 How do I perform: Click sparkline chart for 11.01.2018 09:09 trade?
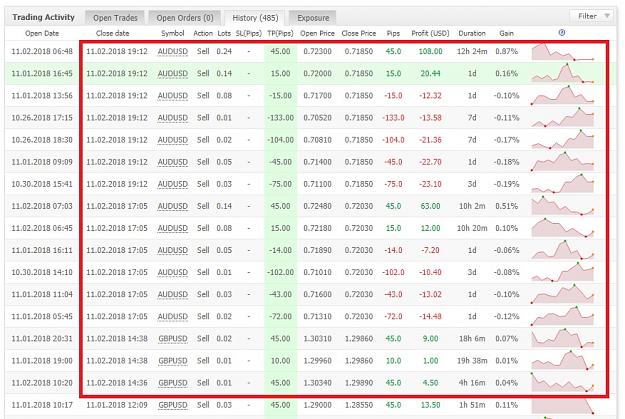click(x=562, y=161)
